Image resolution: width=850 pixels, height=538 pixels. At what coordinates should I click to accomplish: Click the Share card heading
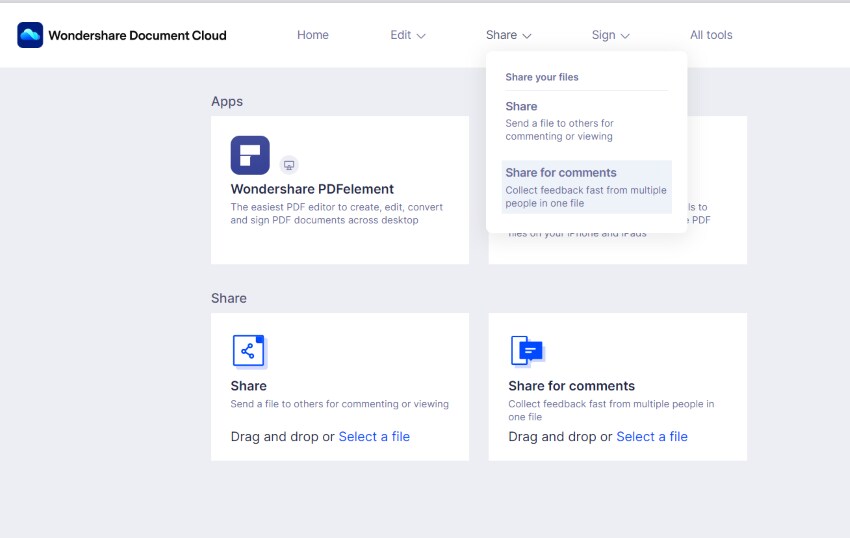(249, 386)
